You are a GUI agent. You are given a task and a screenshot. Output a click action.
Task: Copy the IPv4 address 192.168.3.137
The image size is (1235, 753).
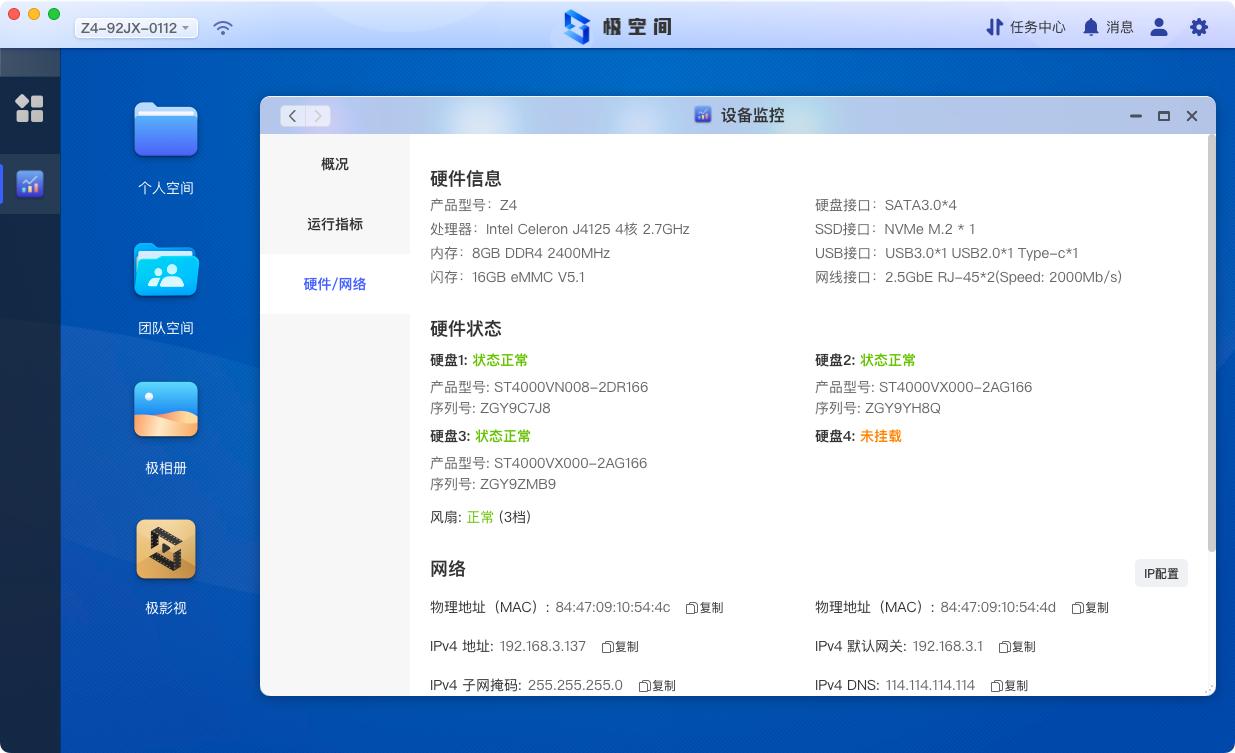(x=620, y=647)
